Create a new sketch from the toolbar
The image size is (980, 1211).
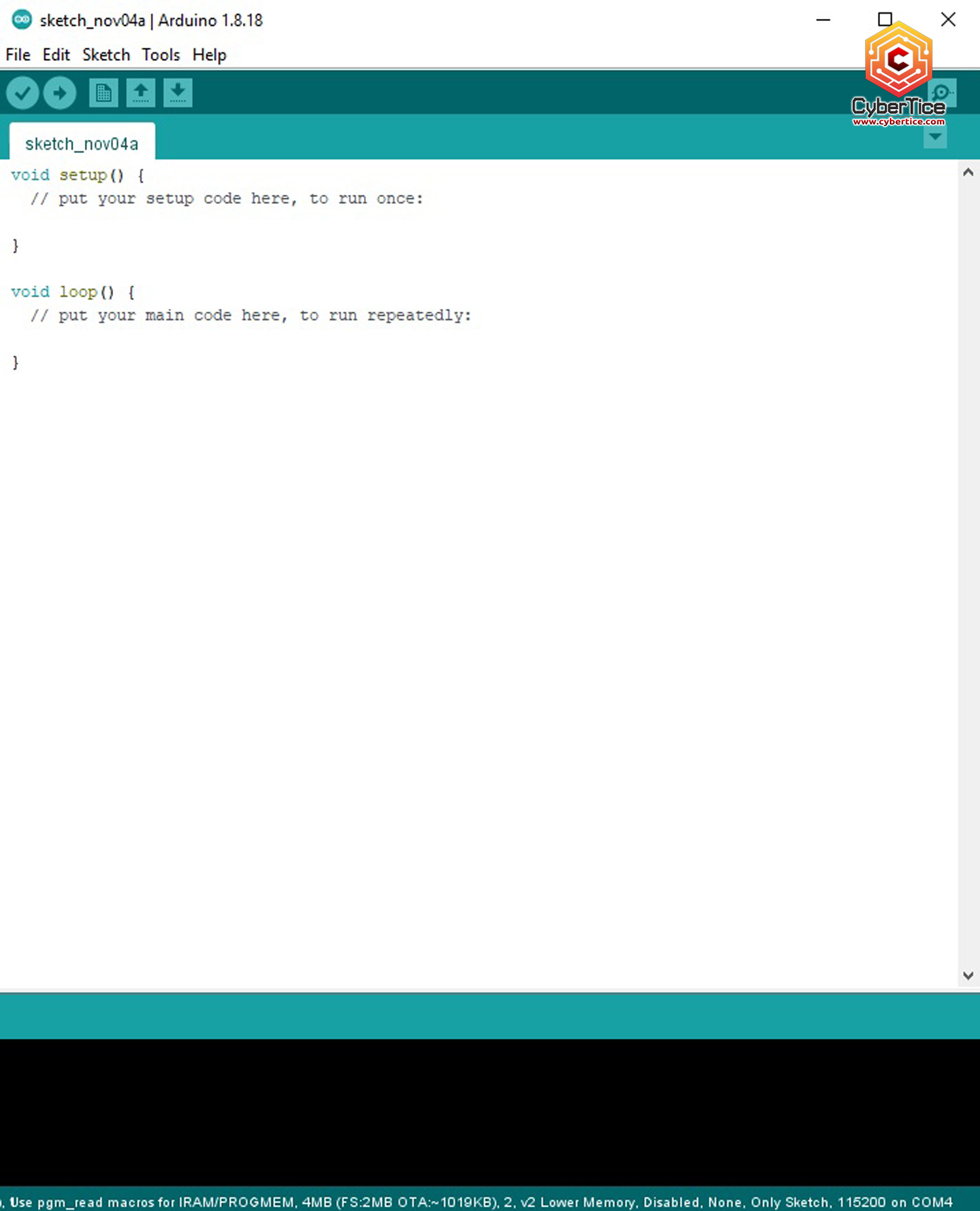coord(103,93)
